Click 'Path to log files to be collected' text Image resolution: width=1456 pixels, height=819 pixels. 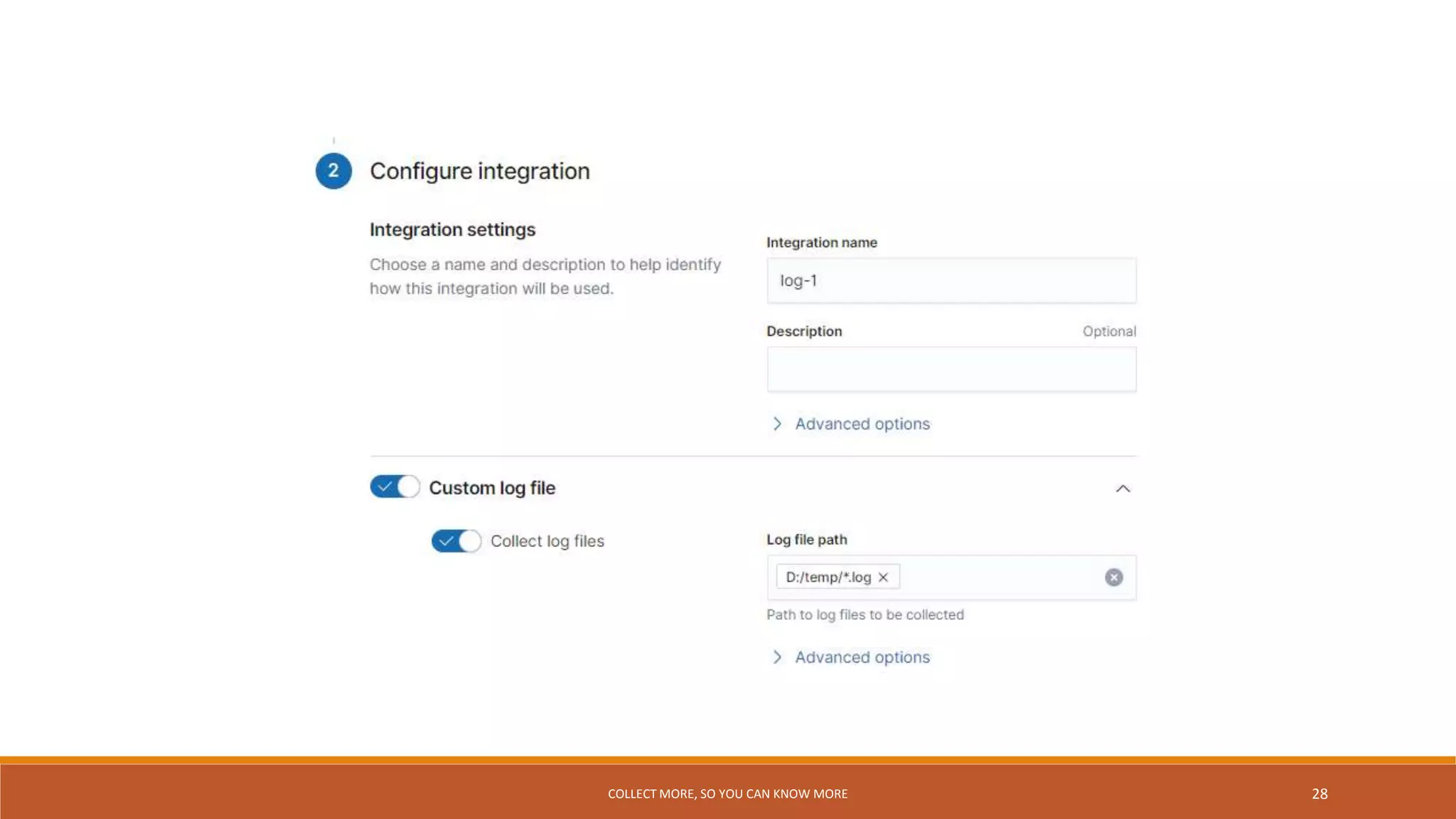pyautogui.click(x=865, y=614)
